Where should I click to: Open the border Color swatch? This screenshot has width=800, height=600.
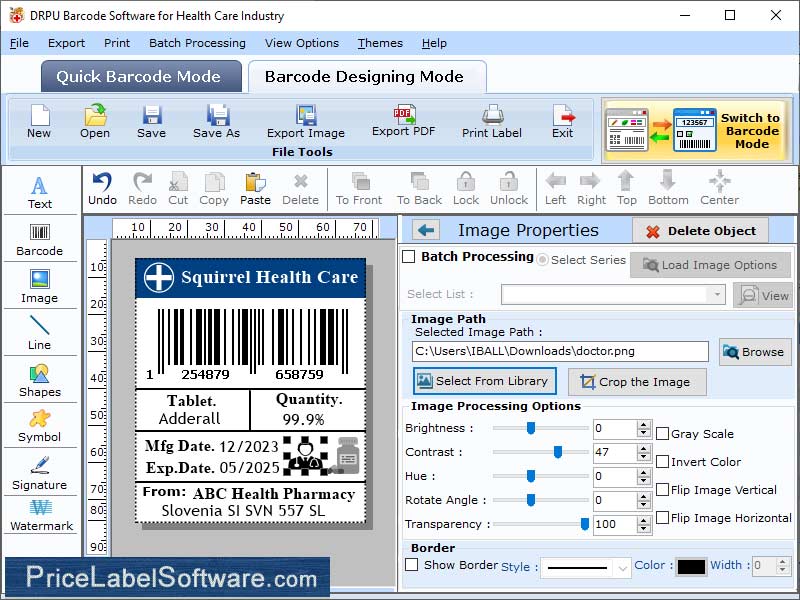691,566
